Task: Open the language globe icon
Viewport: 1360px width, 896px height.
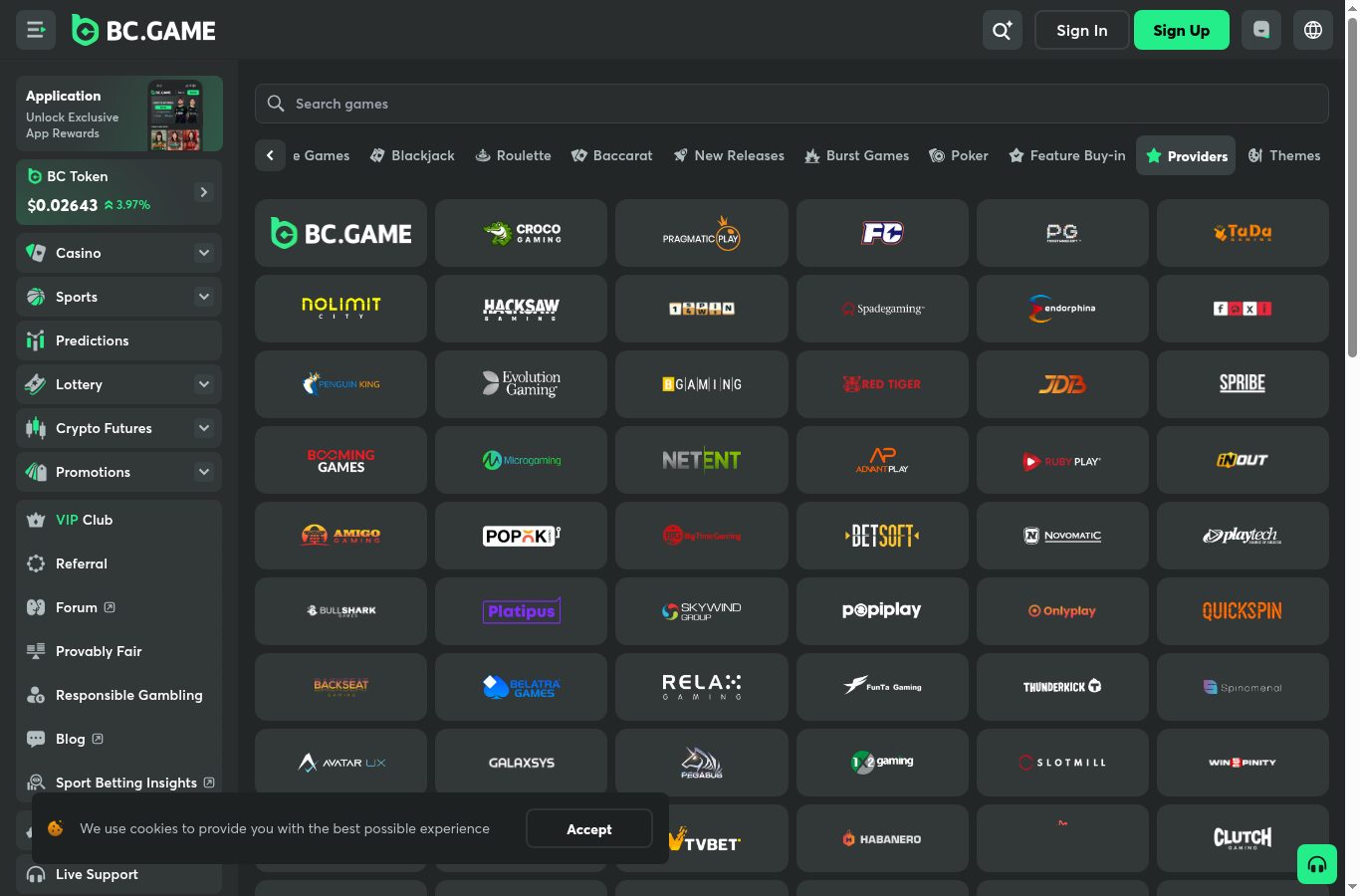Action: click(x=1313, y=30)
